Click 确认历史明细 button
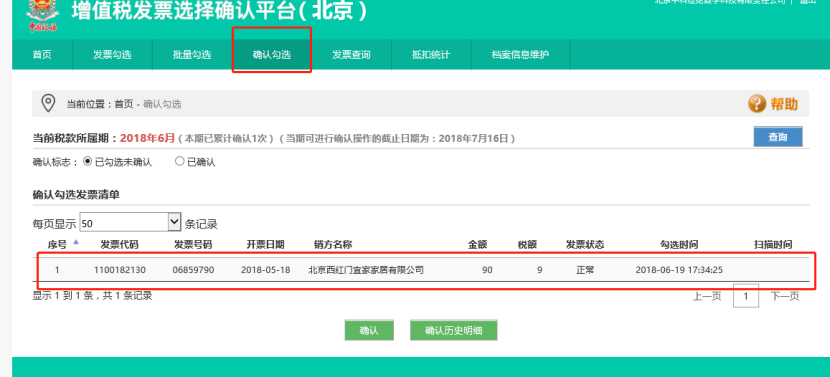The image size is (830, 377). [454, 330]
